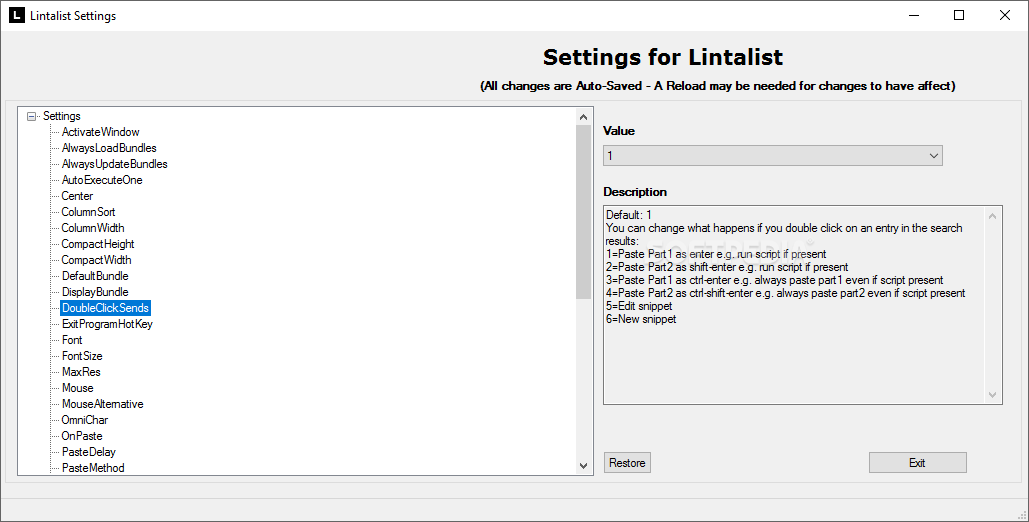This screenshot has height=522, width=1029.
Task: Click the Lintalist title bar icon
Action: pos(16,15)
